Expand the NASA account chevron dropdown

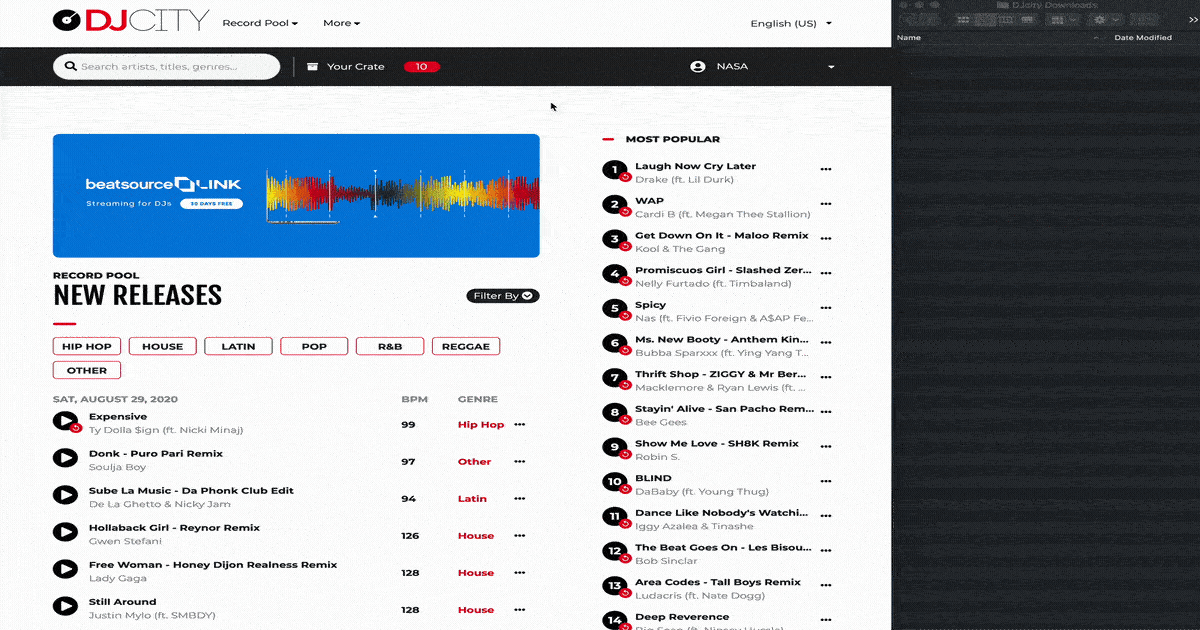point(830,67)
